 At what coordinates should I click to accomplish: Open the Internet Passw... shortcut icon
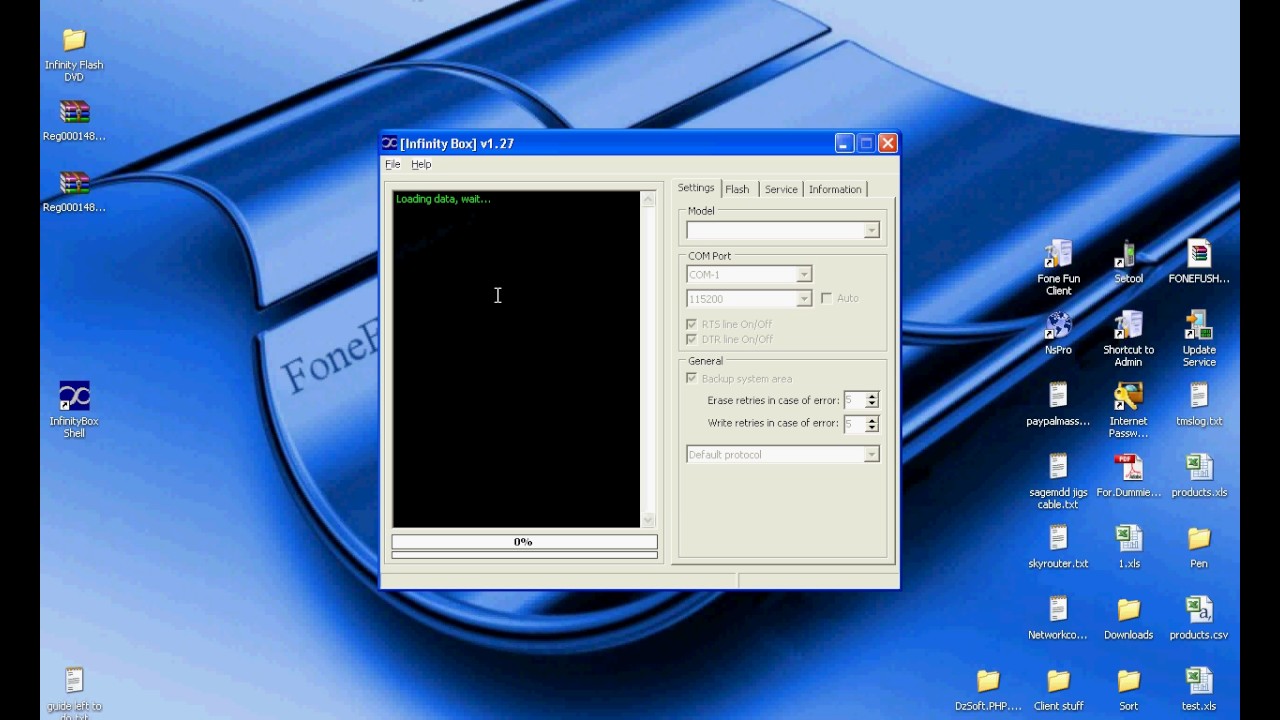coord(1128,396)
